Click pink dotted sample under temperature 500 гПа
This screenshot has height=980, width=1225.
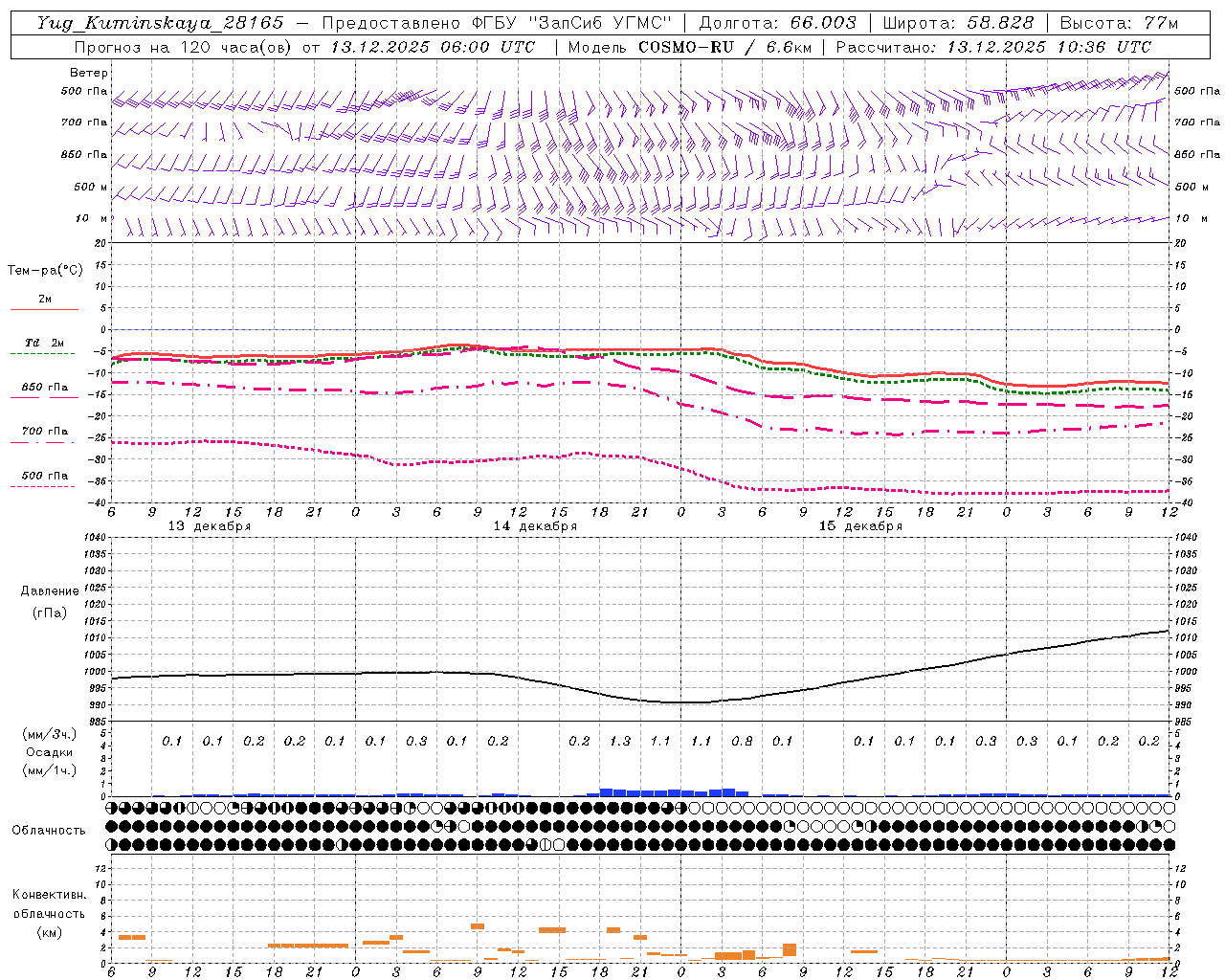(x=44, y=486)
